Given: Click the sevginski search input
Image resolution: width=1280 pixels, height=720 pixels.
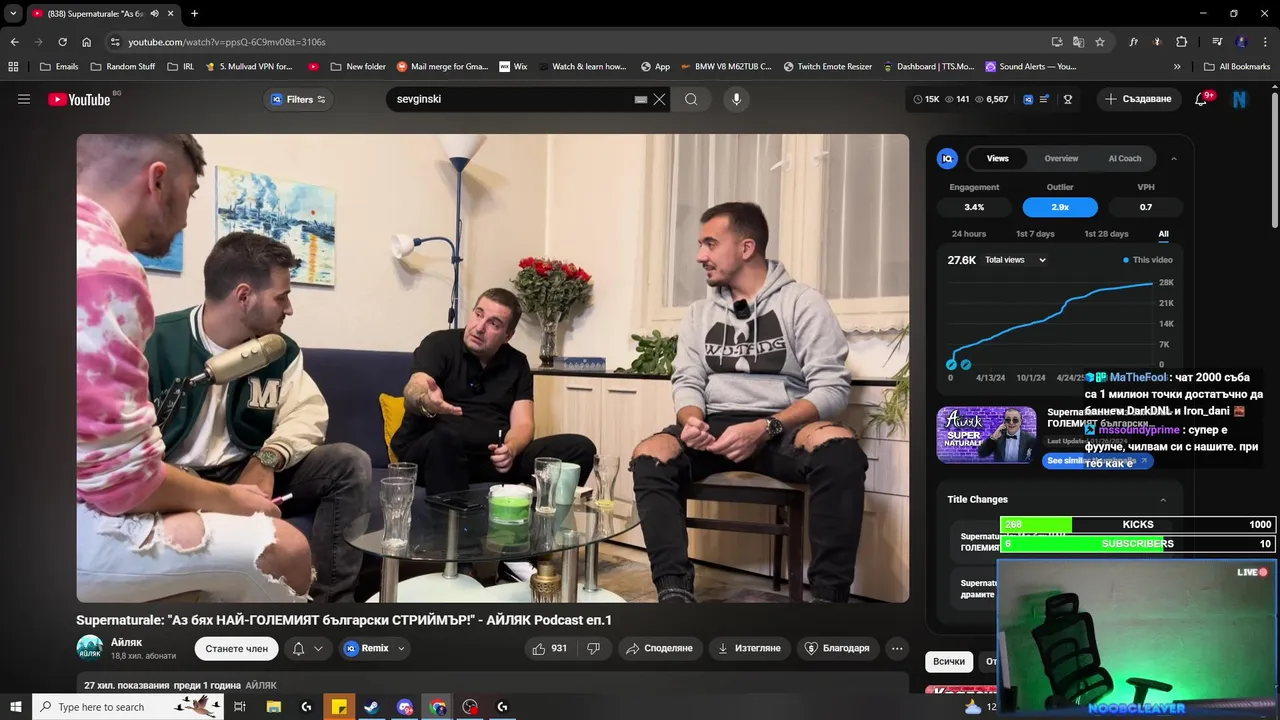Looking at the screenshot, I should coord(510,99).
